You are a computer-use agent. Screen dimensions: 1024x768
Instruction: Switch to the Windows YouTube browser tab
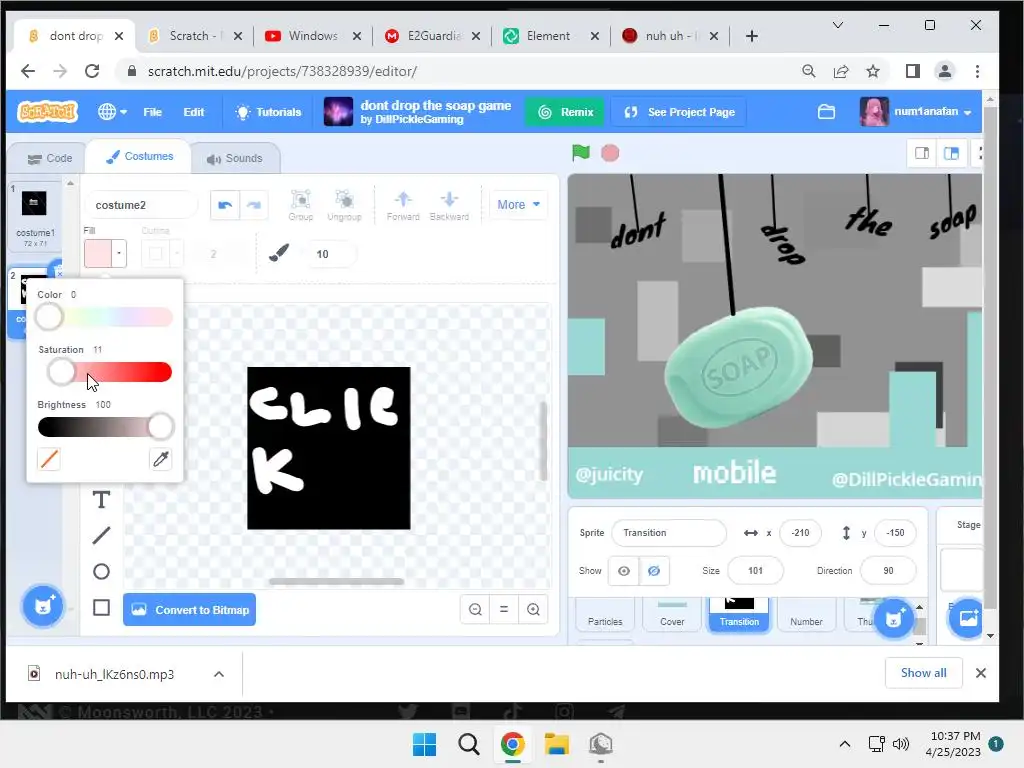point(313,36)
